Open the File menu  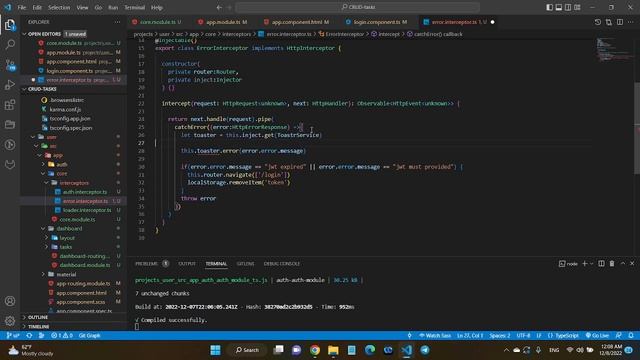tap(22, 7)
